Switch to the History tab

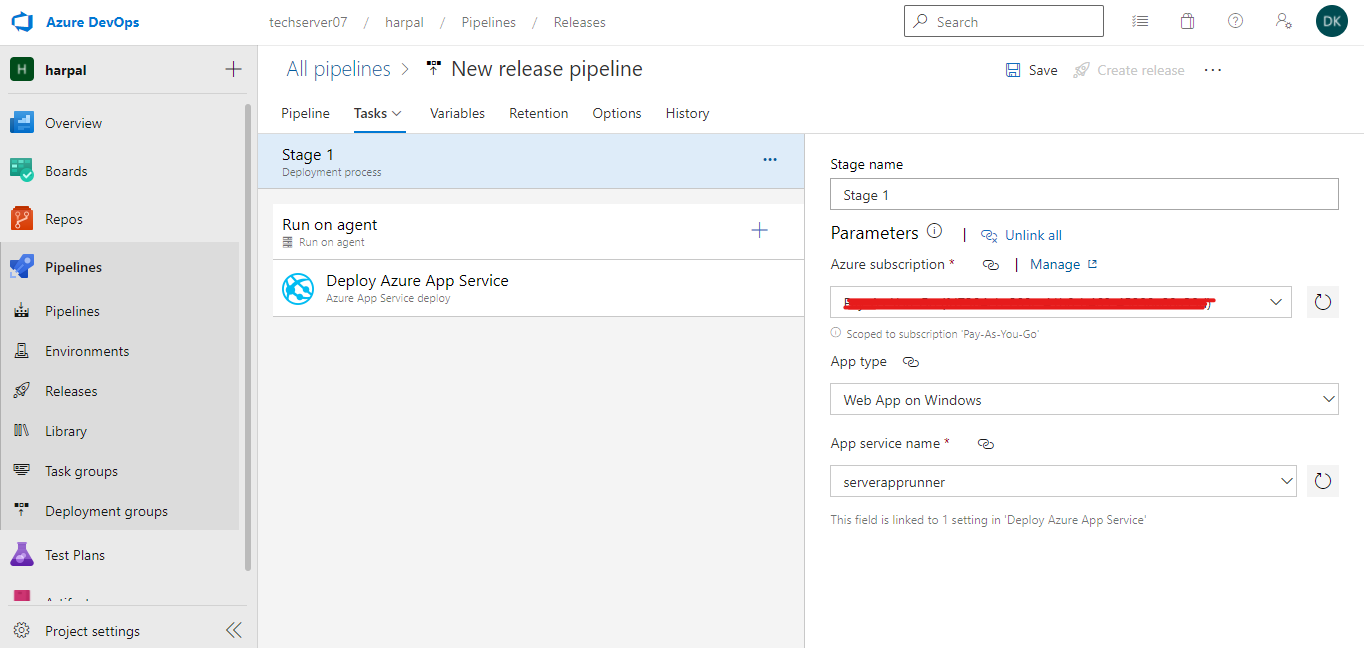point(687,113)
